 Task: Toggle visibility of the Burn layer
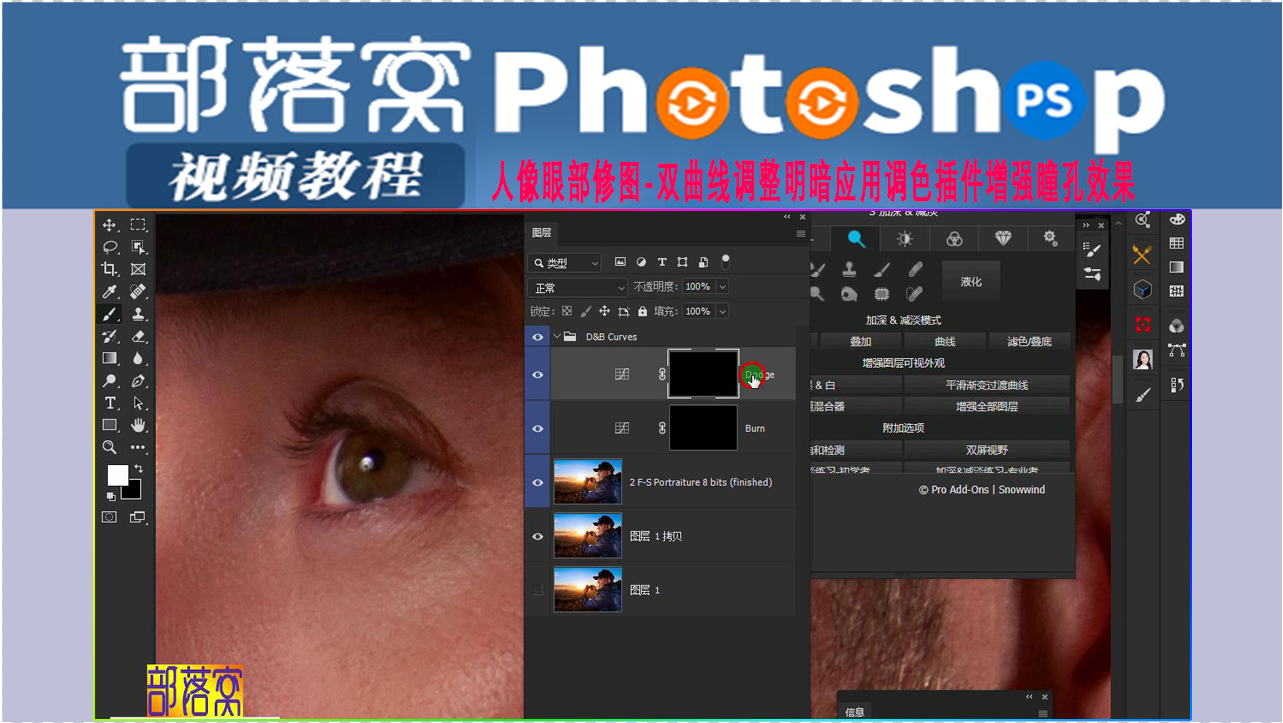coord(537,428)
